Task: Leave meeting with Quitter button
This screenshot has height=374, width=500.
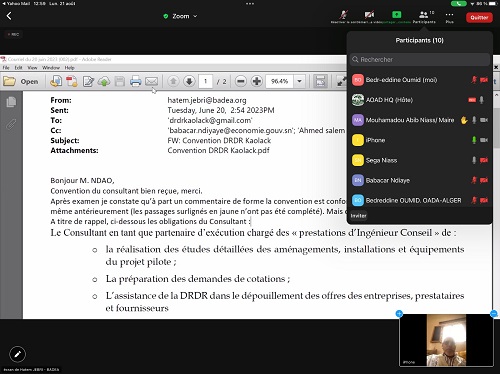Action: click(479, 17)
